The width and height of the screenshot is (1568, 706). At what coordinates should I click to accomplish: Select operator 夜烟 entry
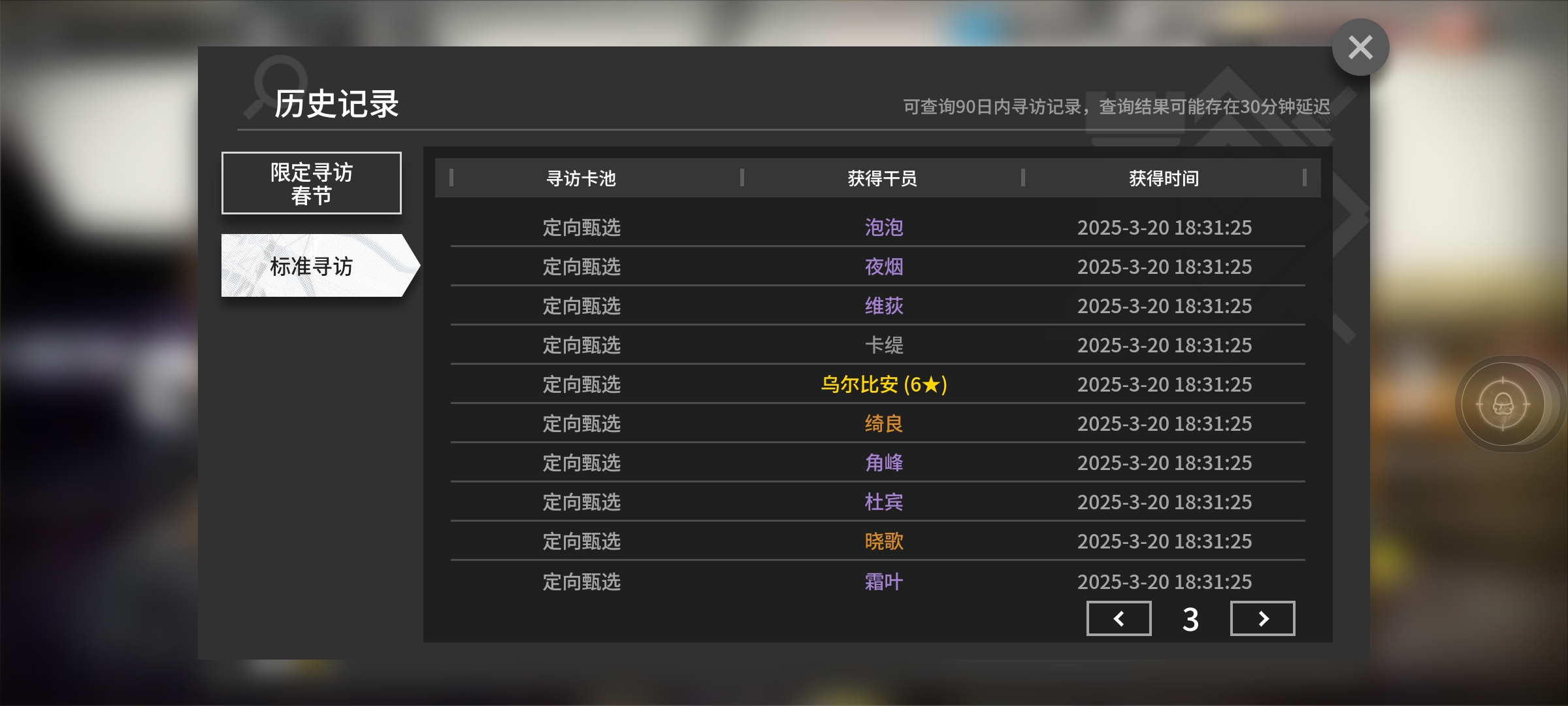pyautogui.click(x=884, y=267)
